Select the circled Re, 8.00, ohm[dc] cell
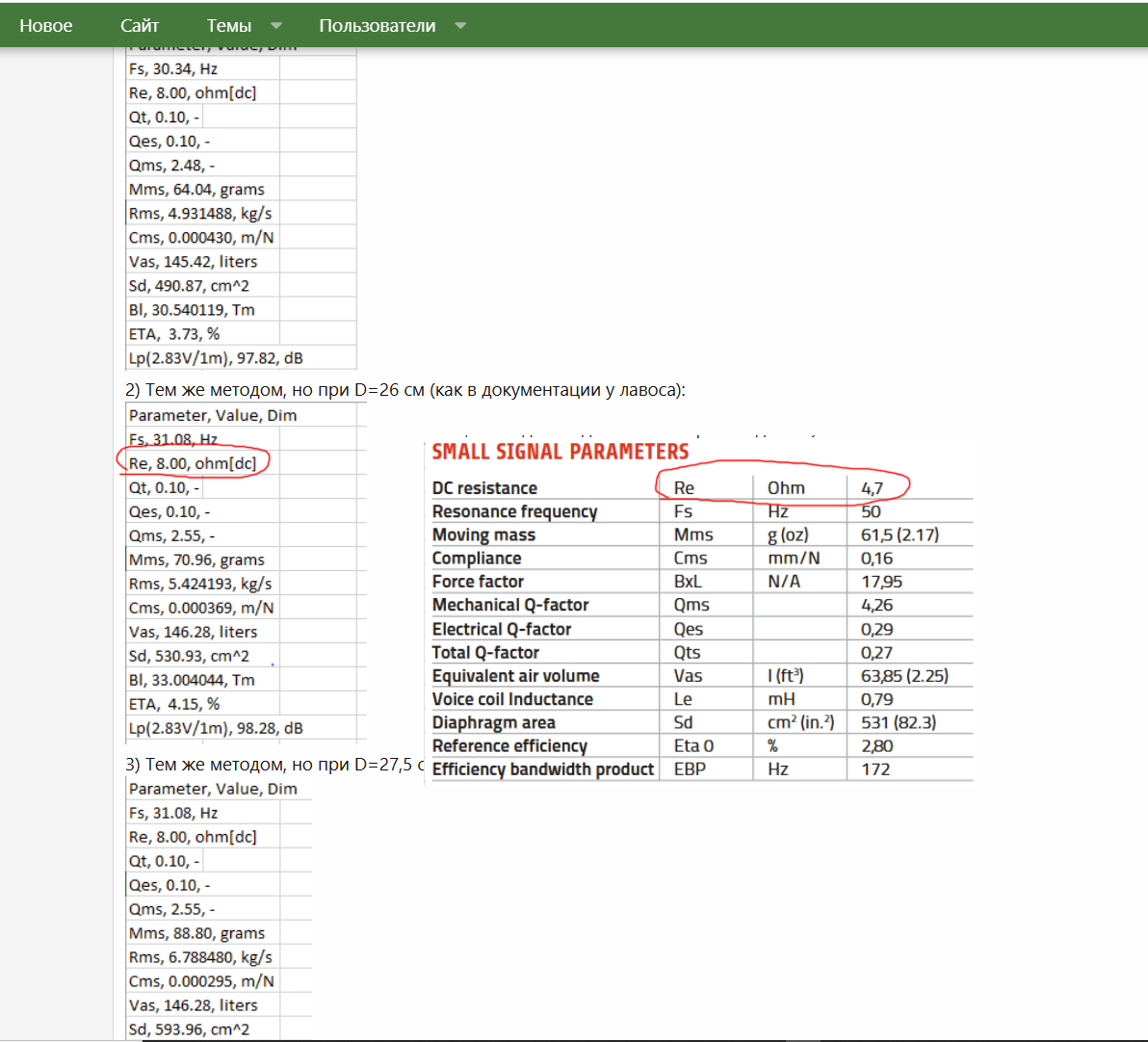 [x=192, y=462]
